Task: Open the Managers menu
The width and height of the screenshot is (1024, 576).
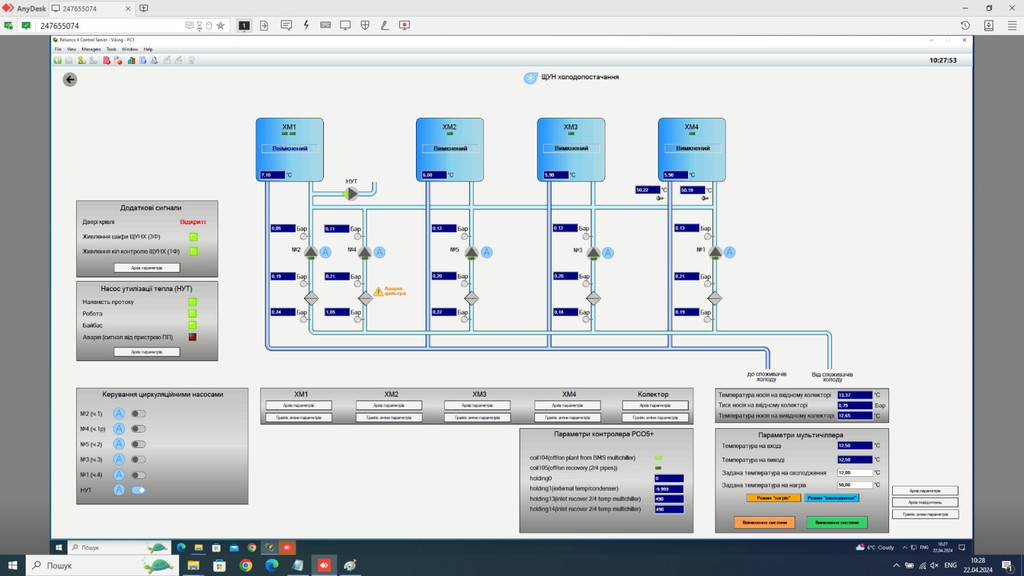Action: click(x=91, y=49)
